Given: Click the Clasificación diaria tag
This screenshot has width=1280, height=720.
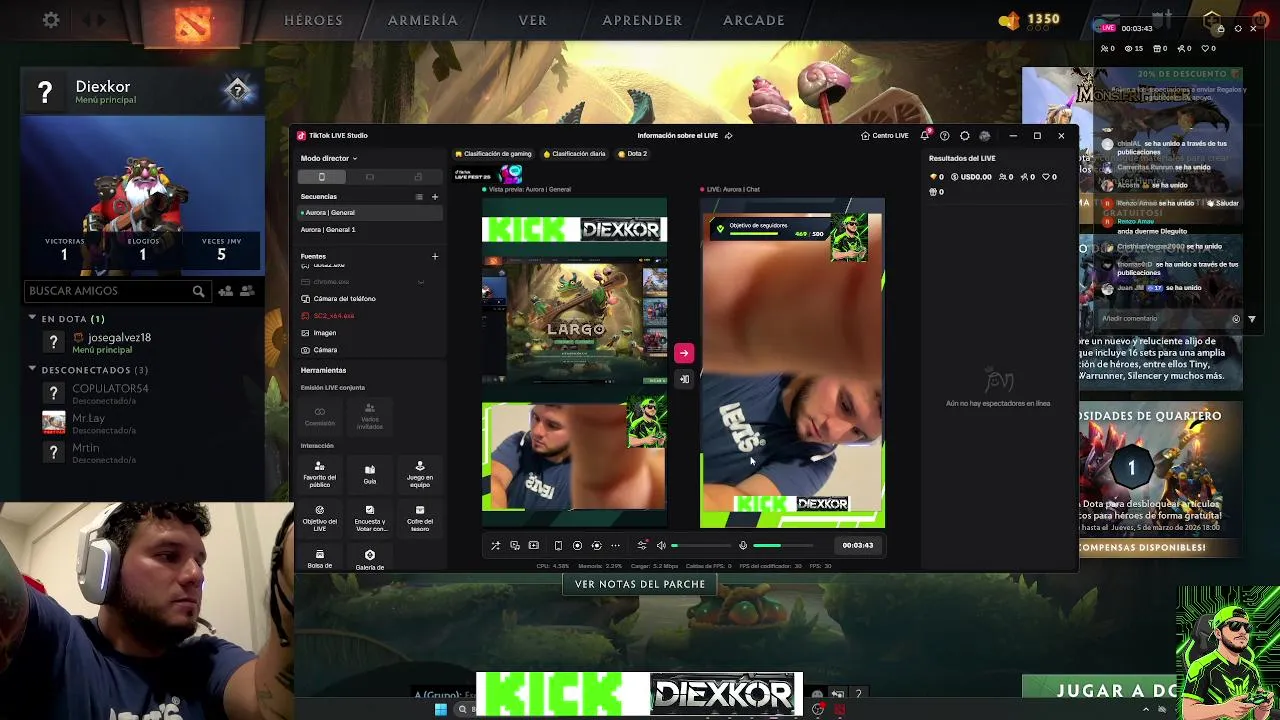Looking at the screenshot, I should click(575, 154).
